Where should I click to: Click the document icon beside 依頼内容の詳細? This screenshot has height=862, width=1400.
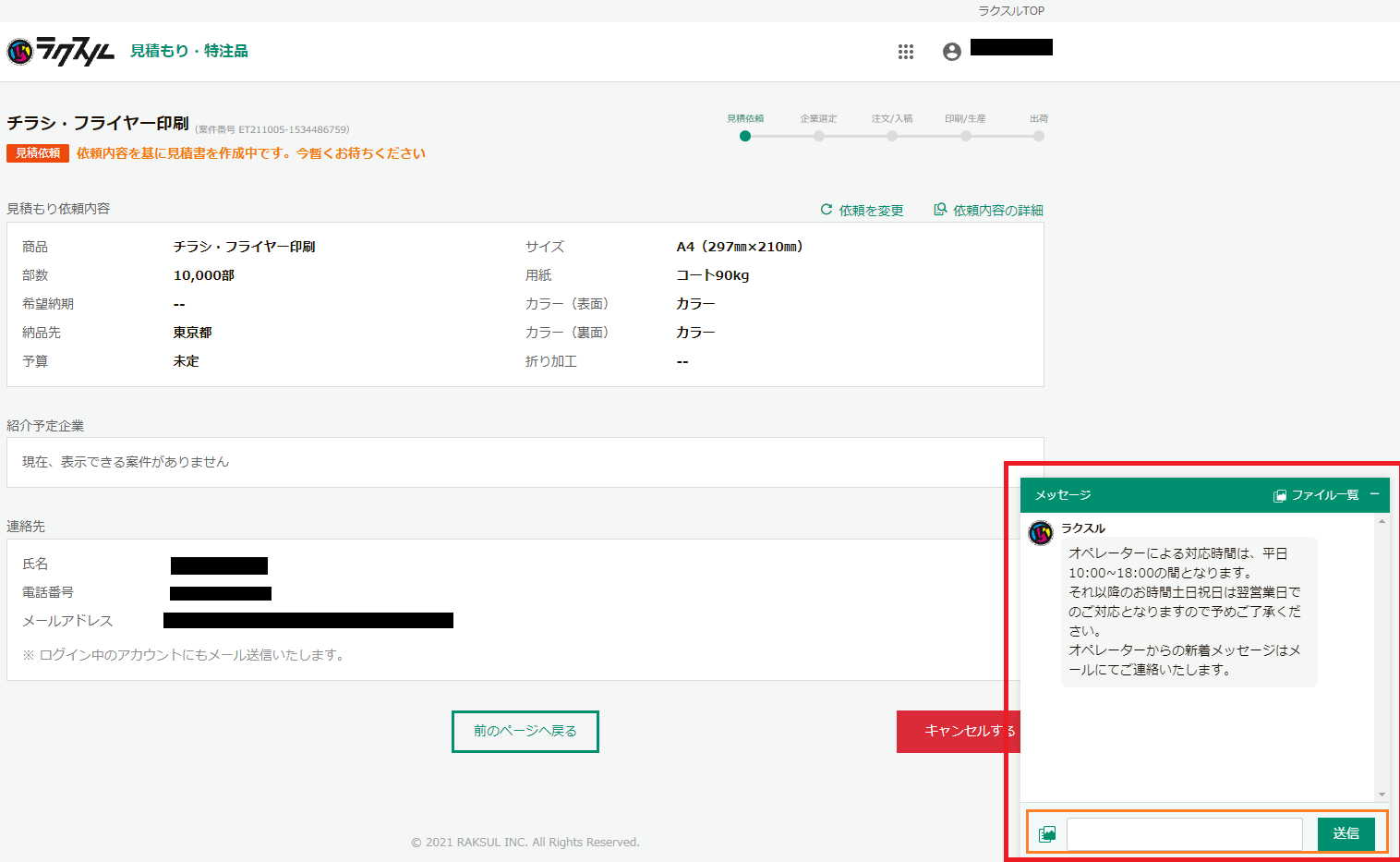tap(940, 210)
